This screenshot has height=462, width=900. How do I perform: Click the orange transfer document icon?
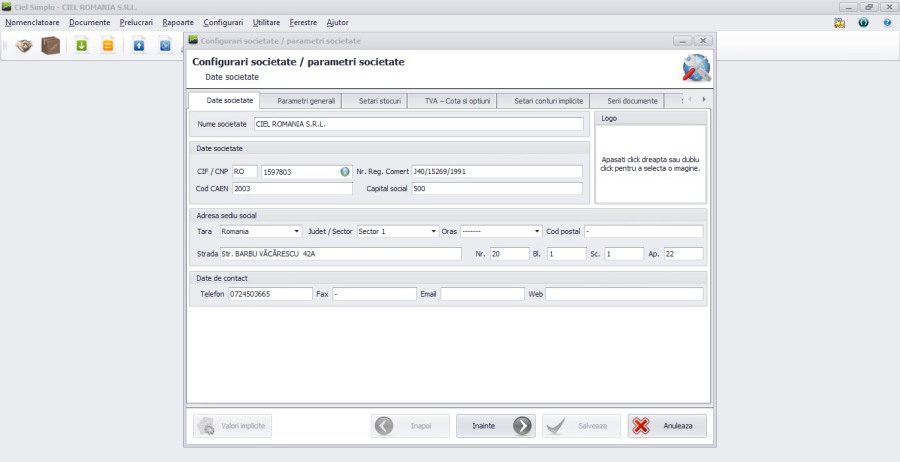(108, 45)
